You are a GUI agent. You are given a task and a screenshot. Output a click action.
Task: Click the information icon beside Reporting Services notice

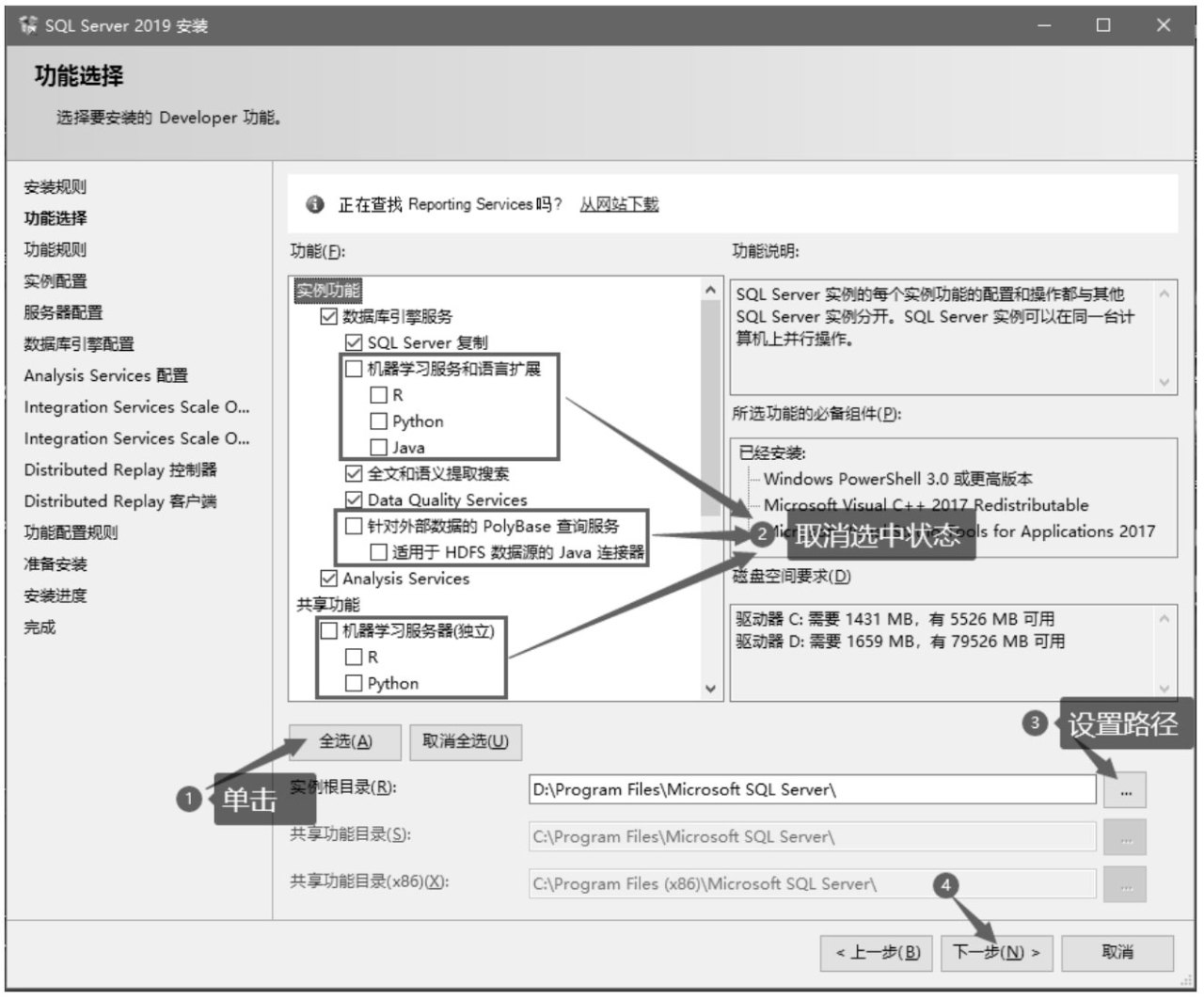[315, 204]
